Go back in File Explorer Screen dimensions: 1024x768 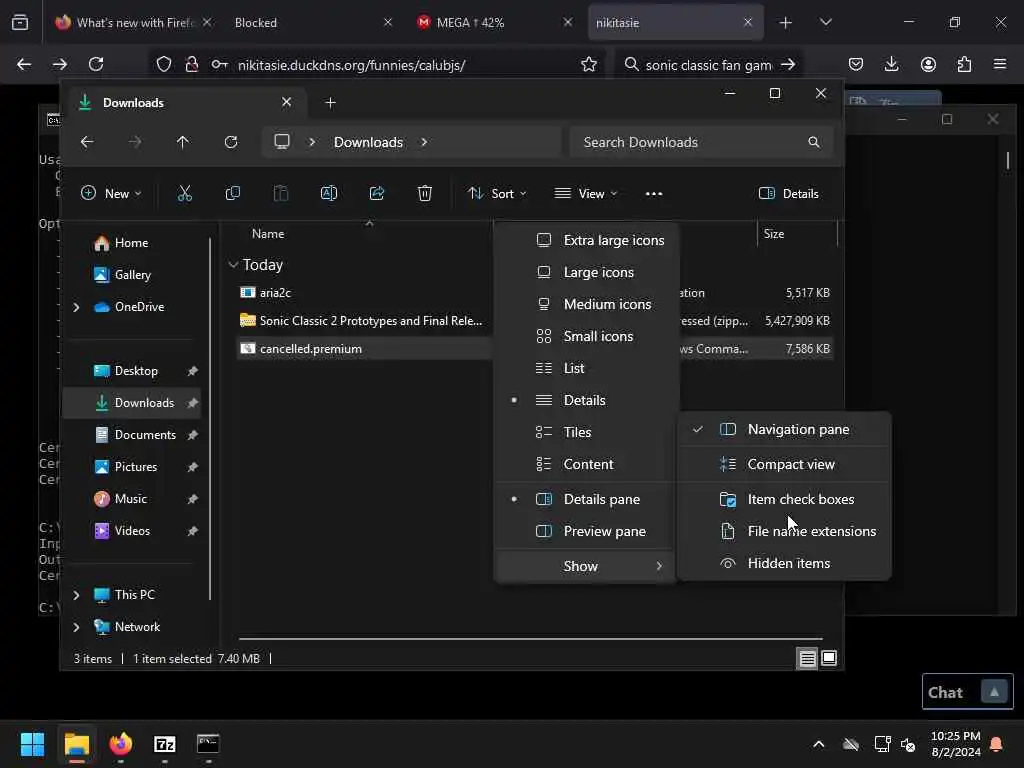(87, 142)
